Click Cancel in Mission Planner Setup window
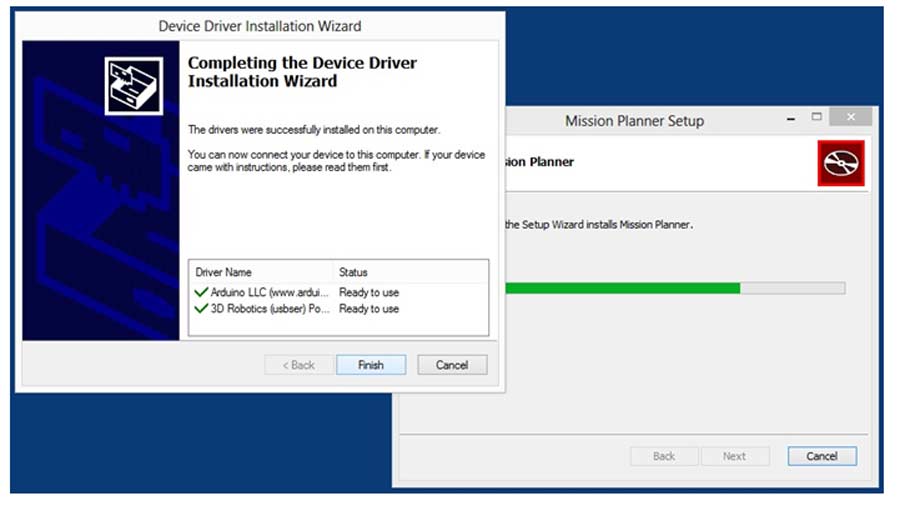900x506 pixels. 822,456
